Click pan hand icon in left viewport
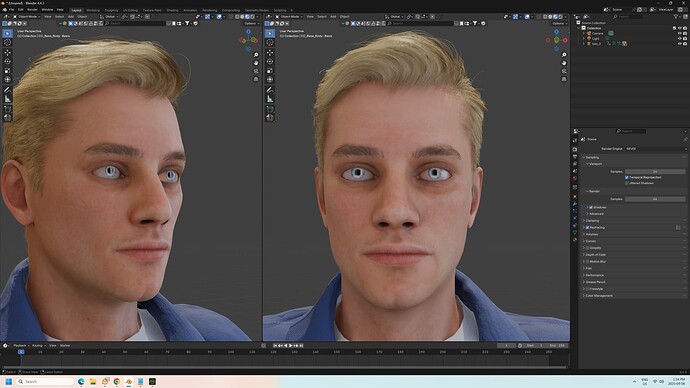 [x=256, y=63]
